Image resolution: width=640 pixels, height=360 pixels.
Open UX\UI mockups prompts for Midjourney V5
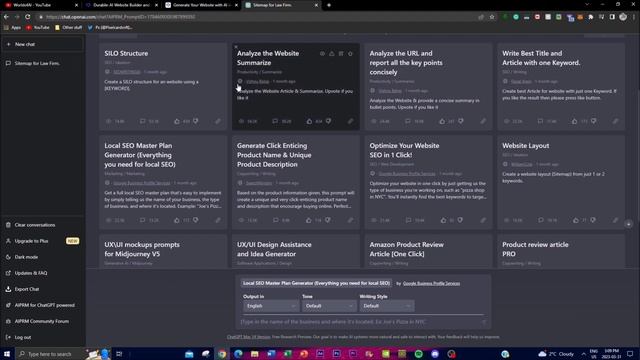coord(163,251)
